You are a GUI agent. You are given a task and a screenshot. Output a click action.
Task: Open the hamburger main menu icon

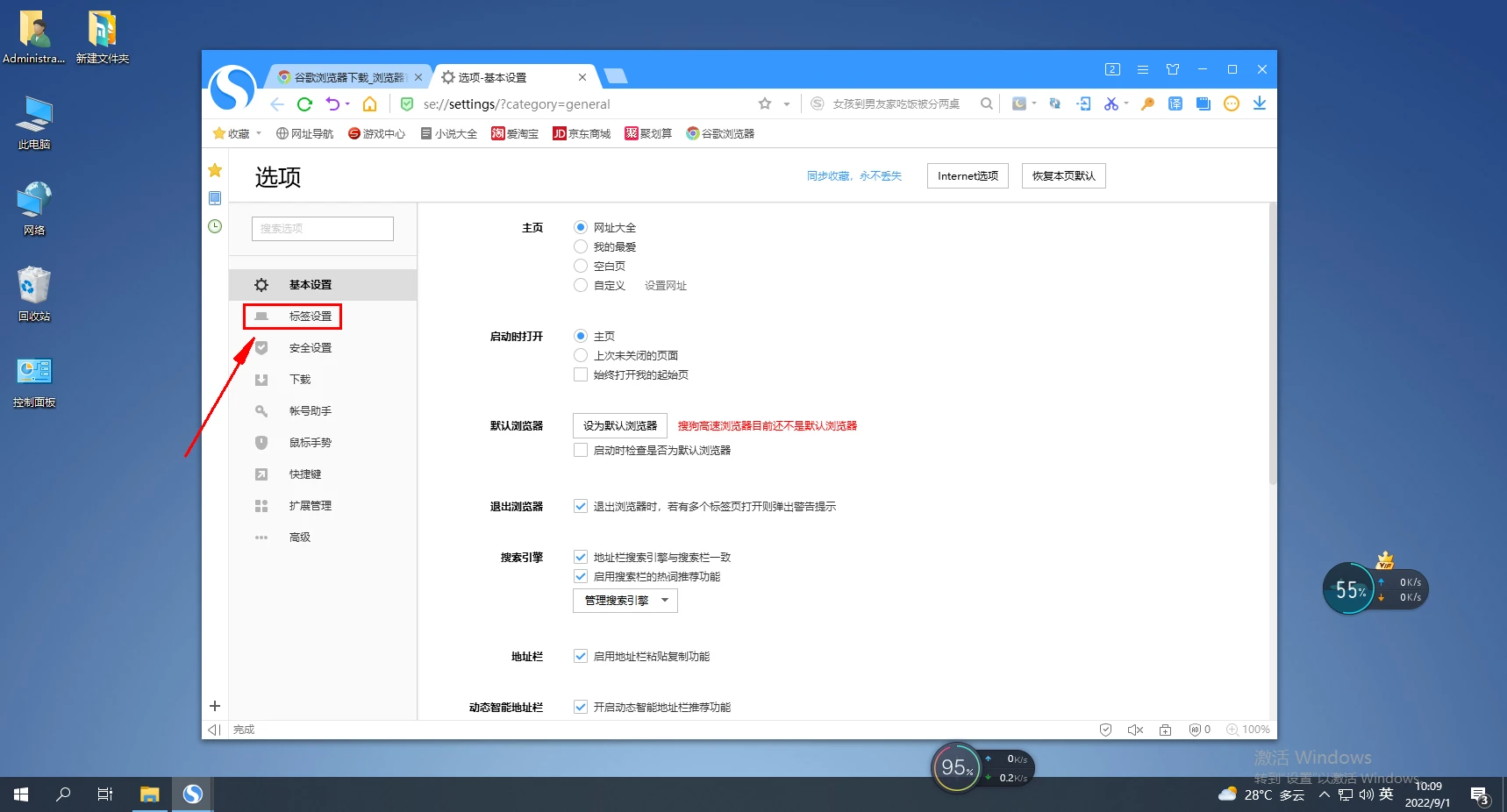pyautogui.click(x=1143, y=69)
